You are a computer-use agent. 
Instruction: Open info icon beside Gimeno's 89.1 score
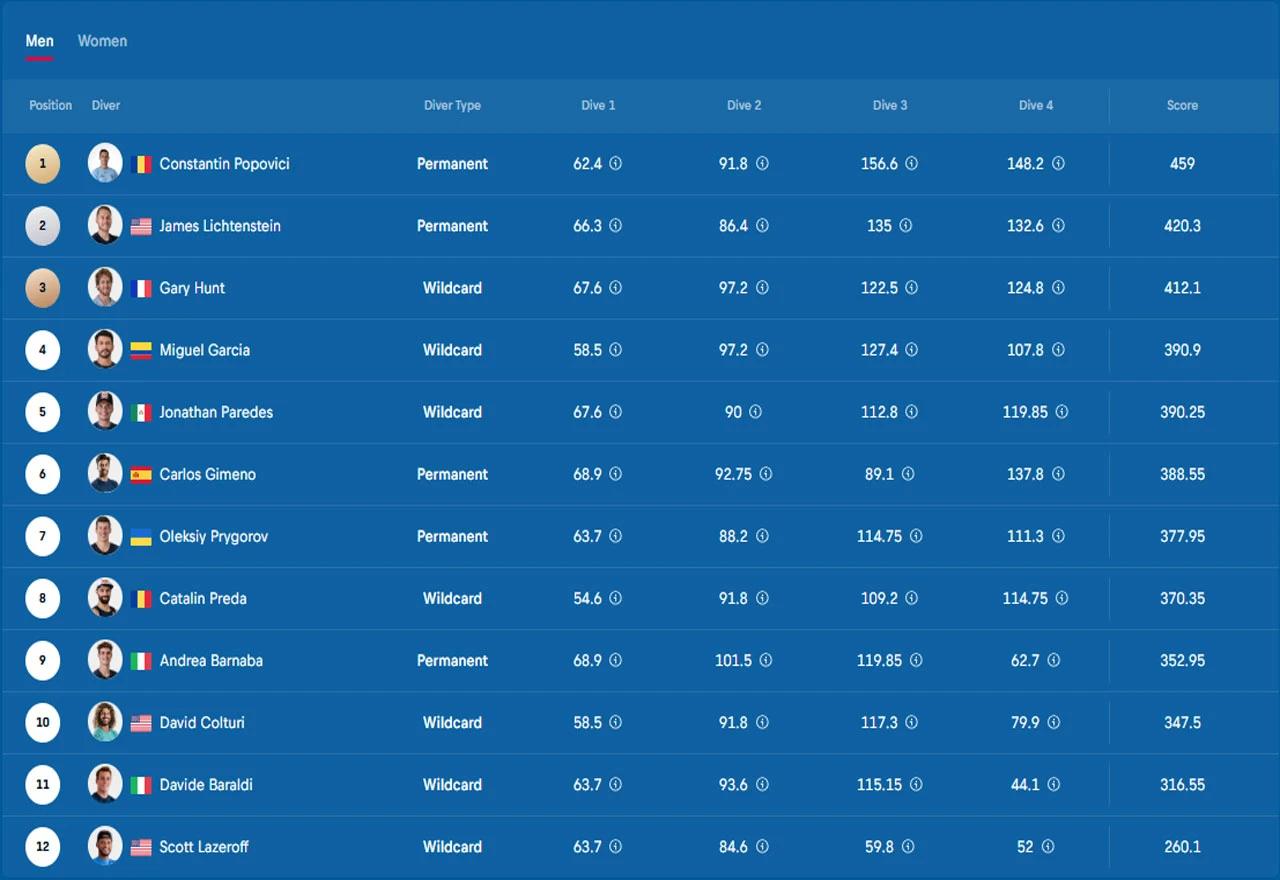[x=908, y=474]
